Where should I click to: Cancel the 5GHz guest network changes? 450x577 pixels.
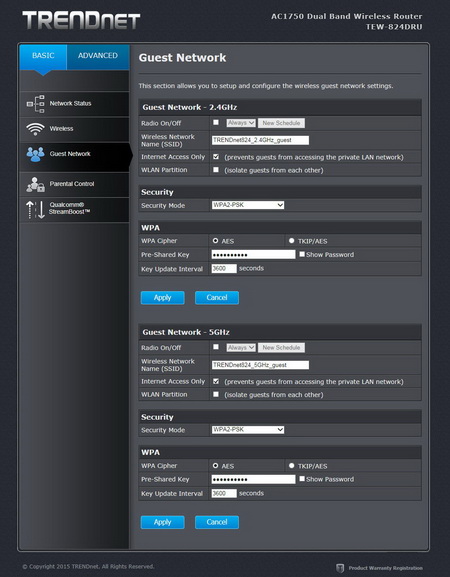[217, 522]
